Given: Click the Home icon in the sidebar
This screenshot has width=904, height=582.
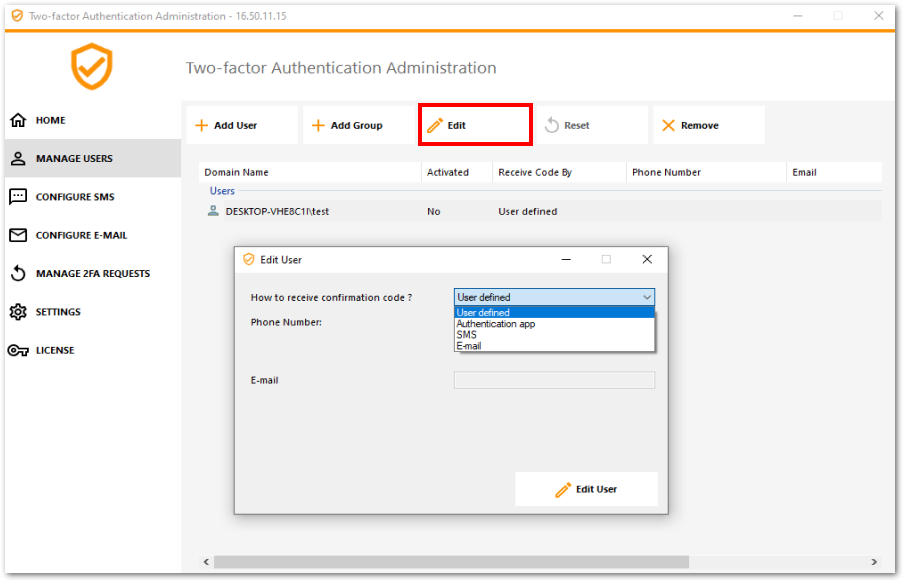Looking at the screenshot, I should [19, 120].
